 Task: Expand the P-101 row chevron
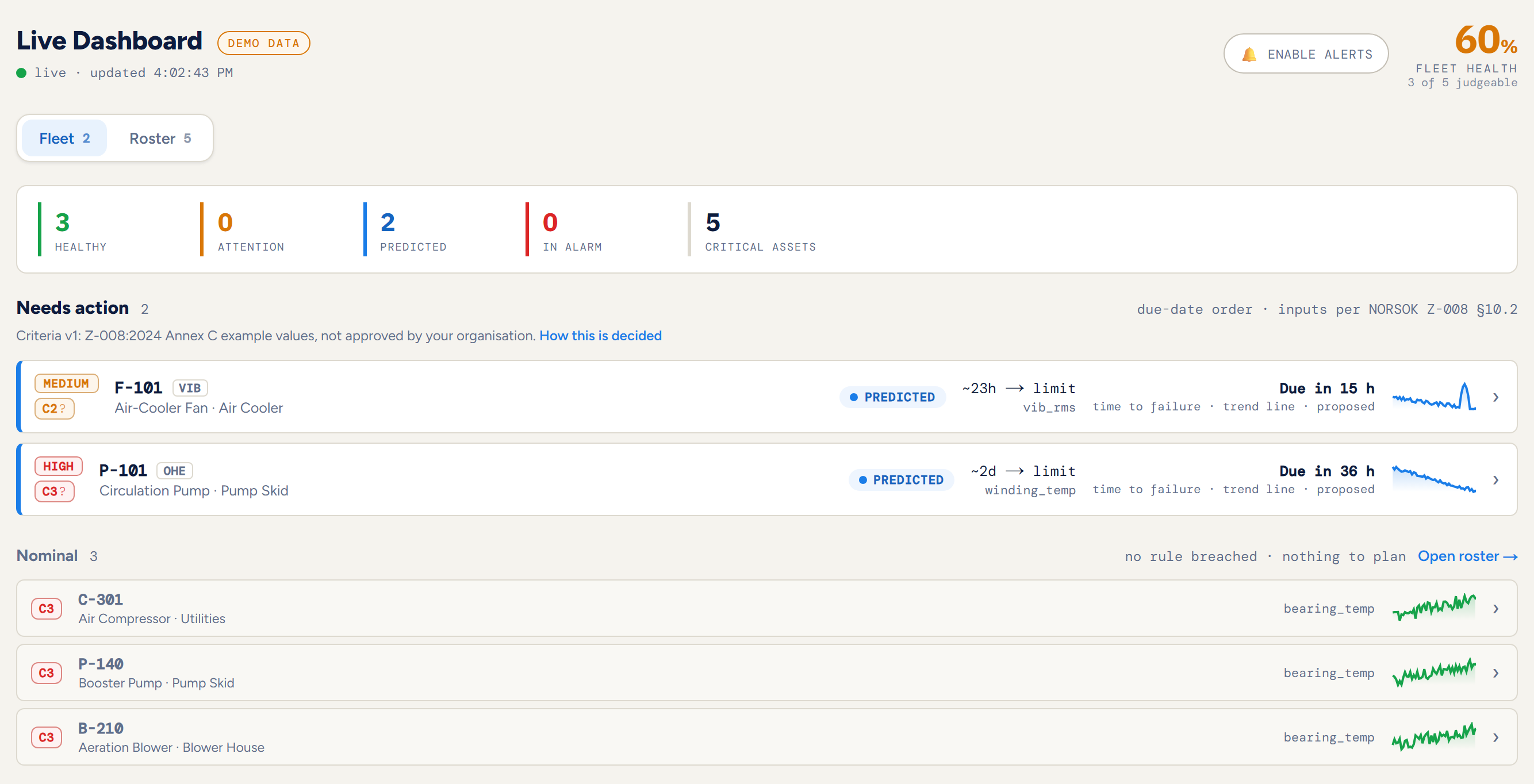tap(1495, 480)
